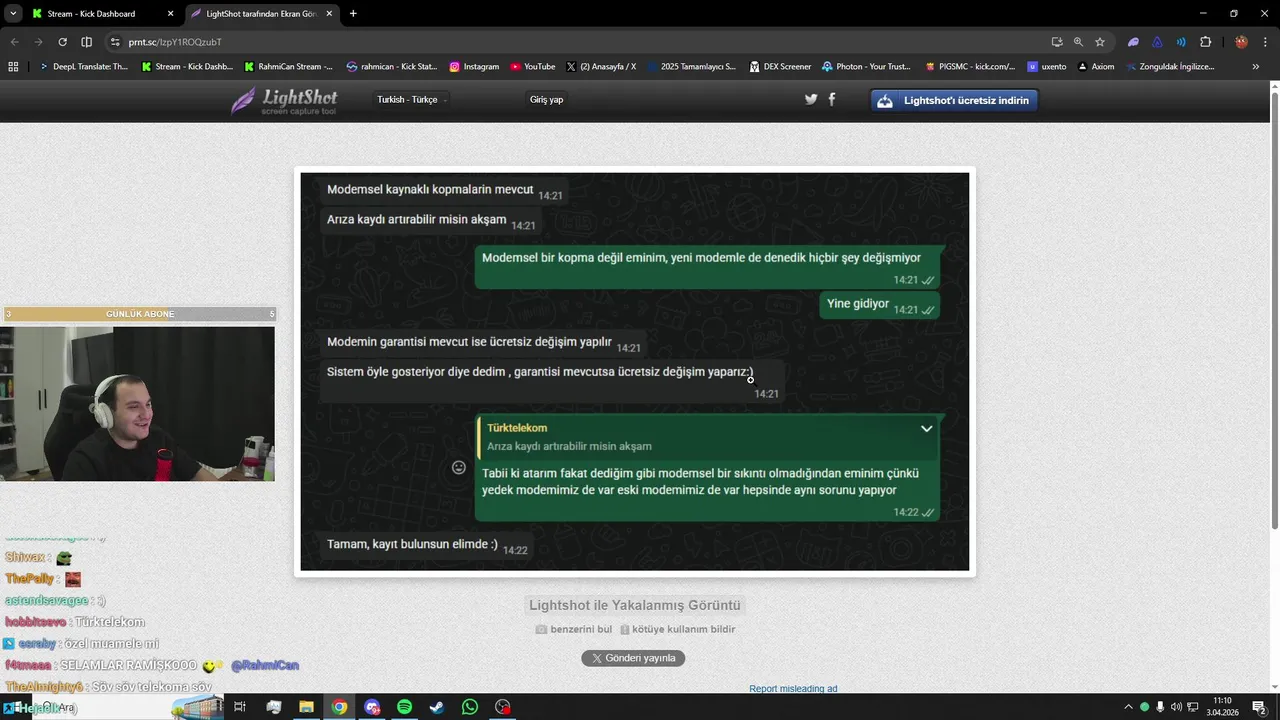Click the sound waves extension icon
This screenshot has height=720, width=1280.
pos(1181,42)
